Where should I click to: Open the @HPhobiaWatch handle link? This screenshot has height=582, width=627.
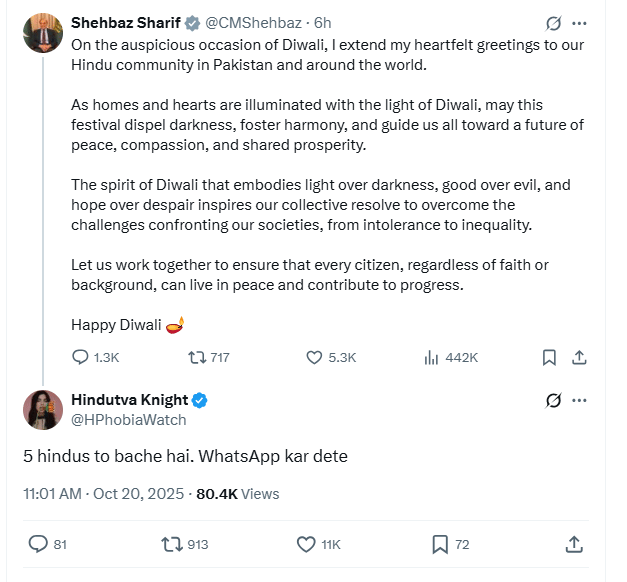coord(129,420)
